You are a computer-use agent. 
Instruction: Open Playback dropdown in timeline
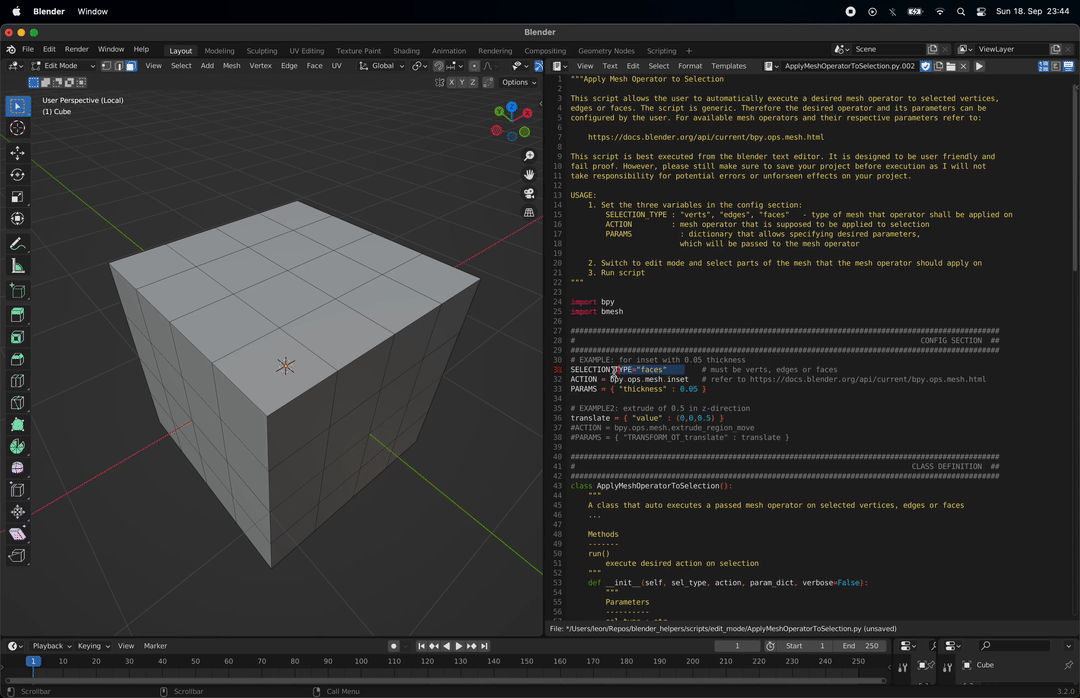coord(52,646)
